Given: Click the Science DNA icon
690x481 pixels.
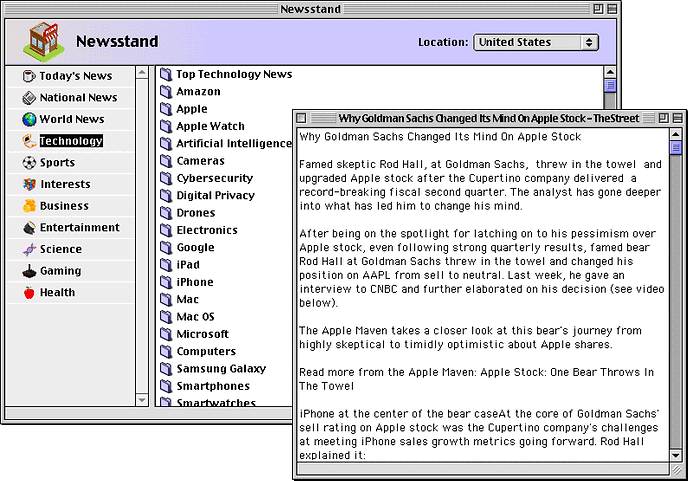Looking at the screenshot, I should (x=29, y=249).
